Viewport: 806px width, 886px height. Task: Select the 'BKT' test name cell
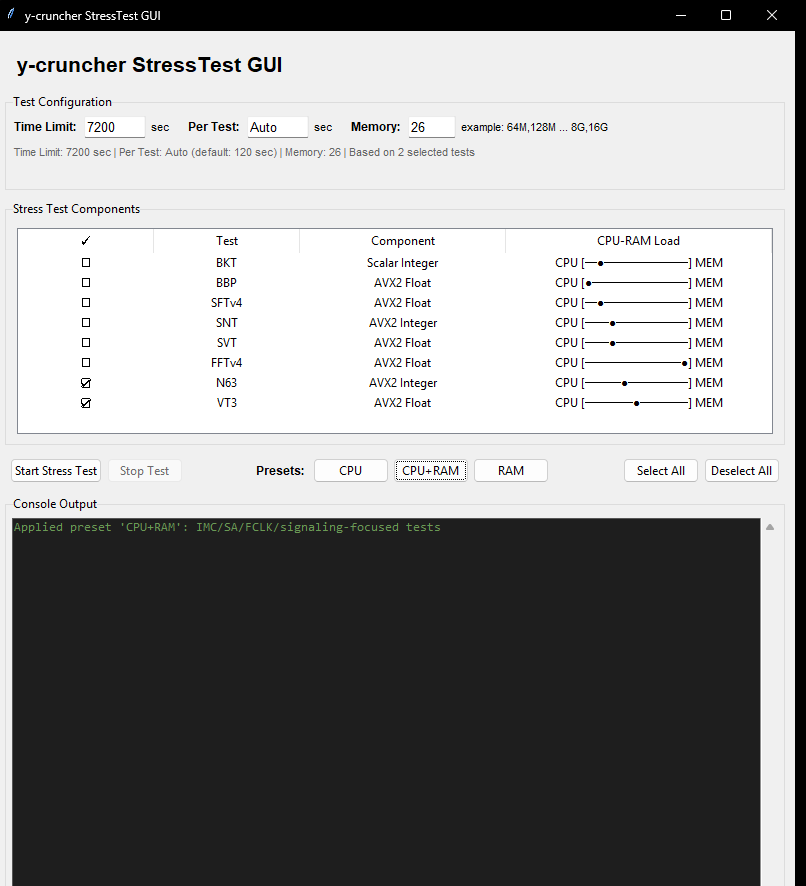[x=226, y=263]
